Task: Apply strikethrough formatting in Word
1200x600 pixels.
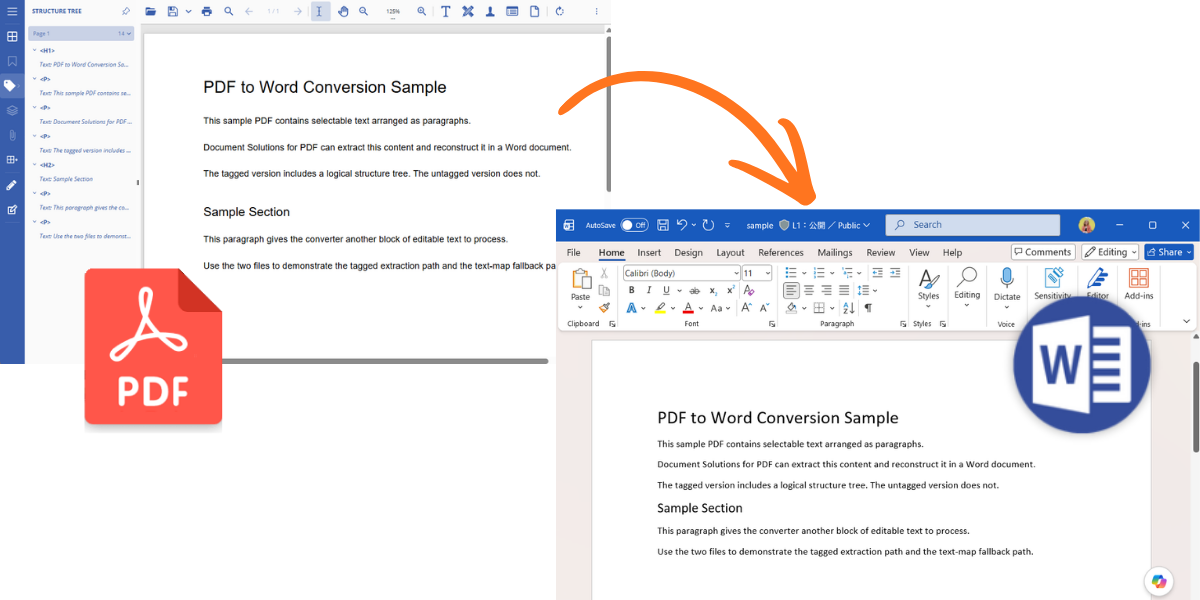Action: [x=694, y=291]
